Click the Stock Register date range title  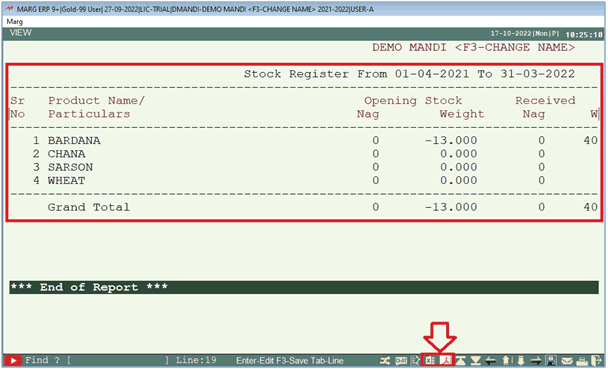click(409, 74)
